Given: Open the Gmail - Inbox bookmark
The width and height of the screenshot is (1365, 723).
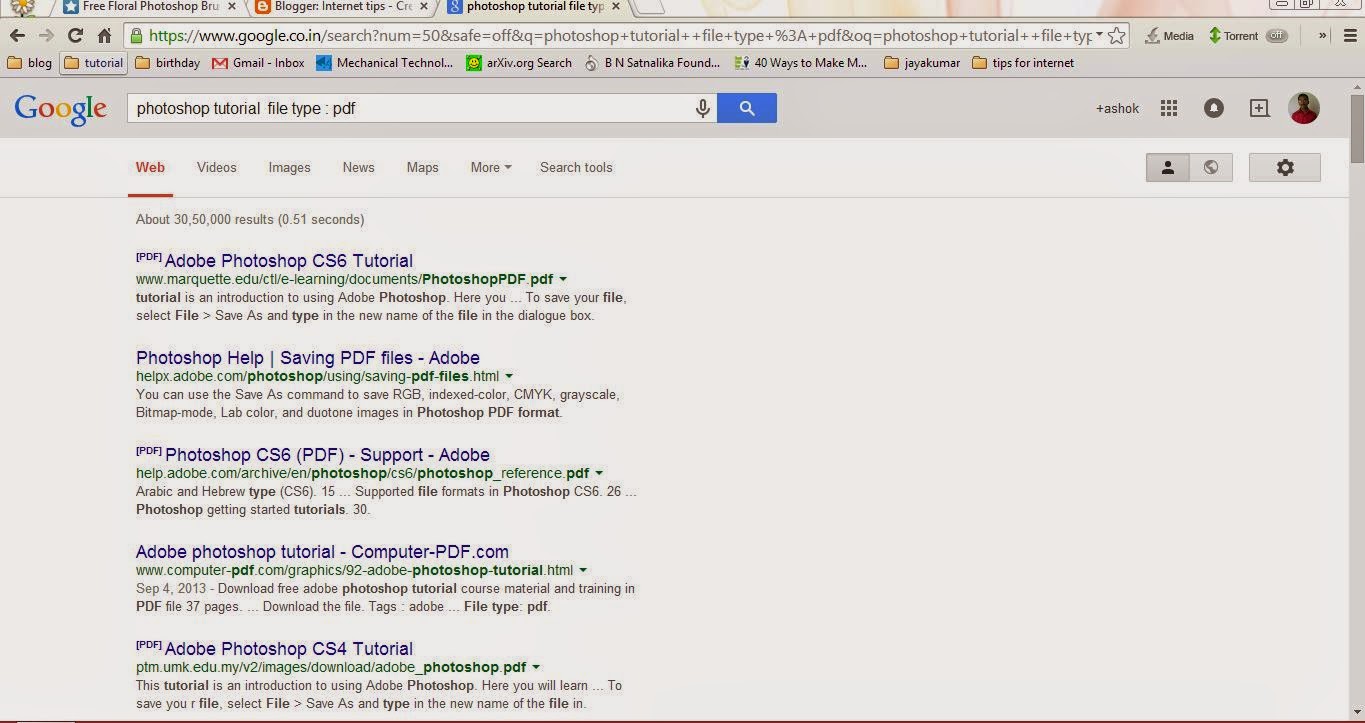Looking at the screenshot, I should (x=258, y=63).
